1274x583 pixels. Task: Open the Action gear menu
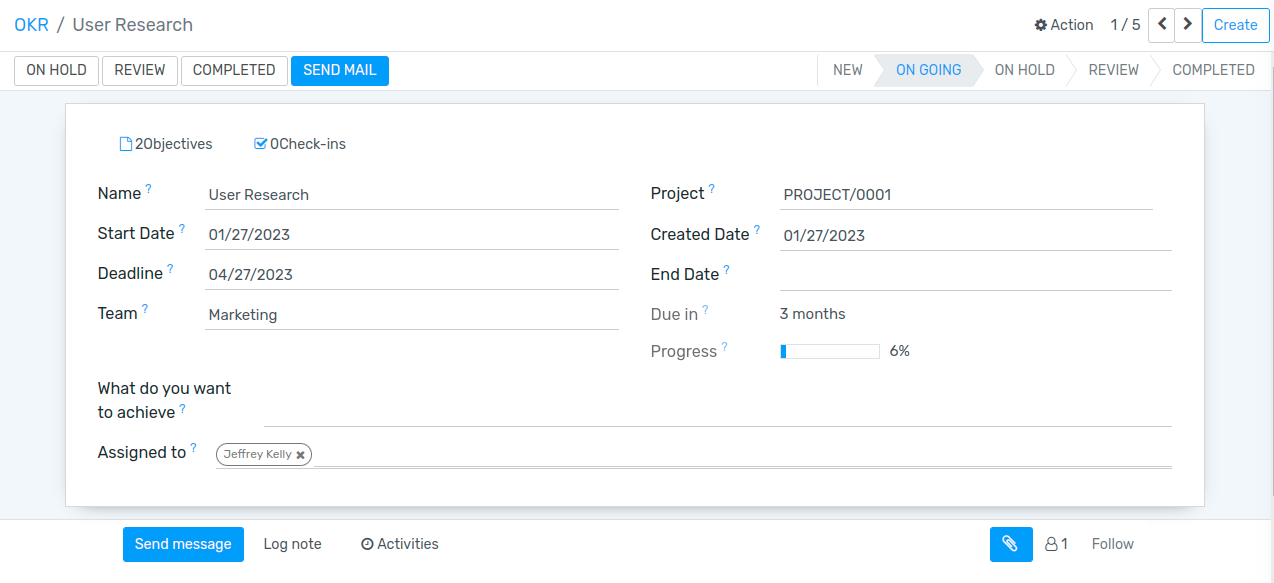coord(1063,25)
